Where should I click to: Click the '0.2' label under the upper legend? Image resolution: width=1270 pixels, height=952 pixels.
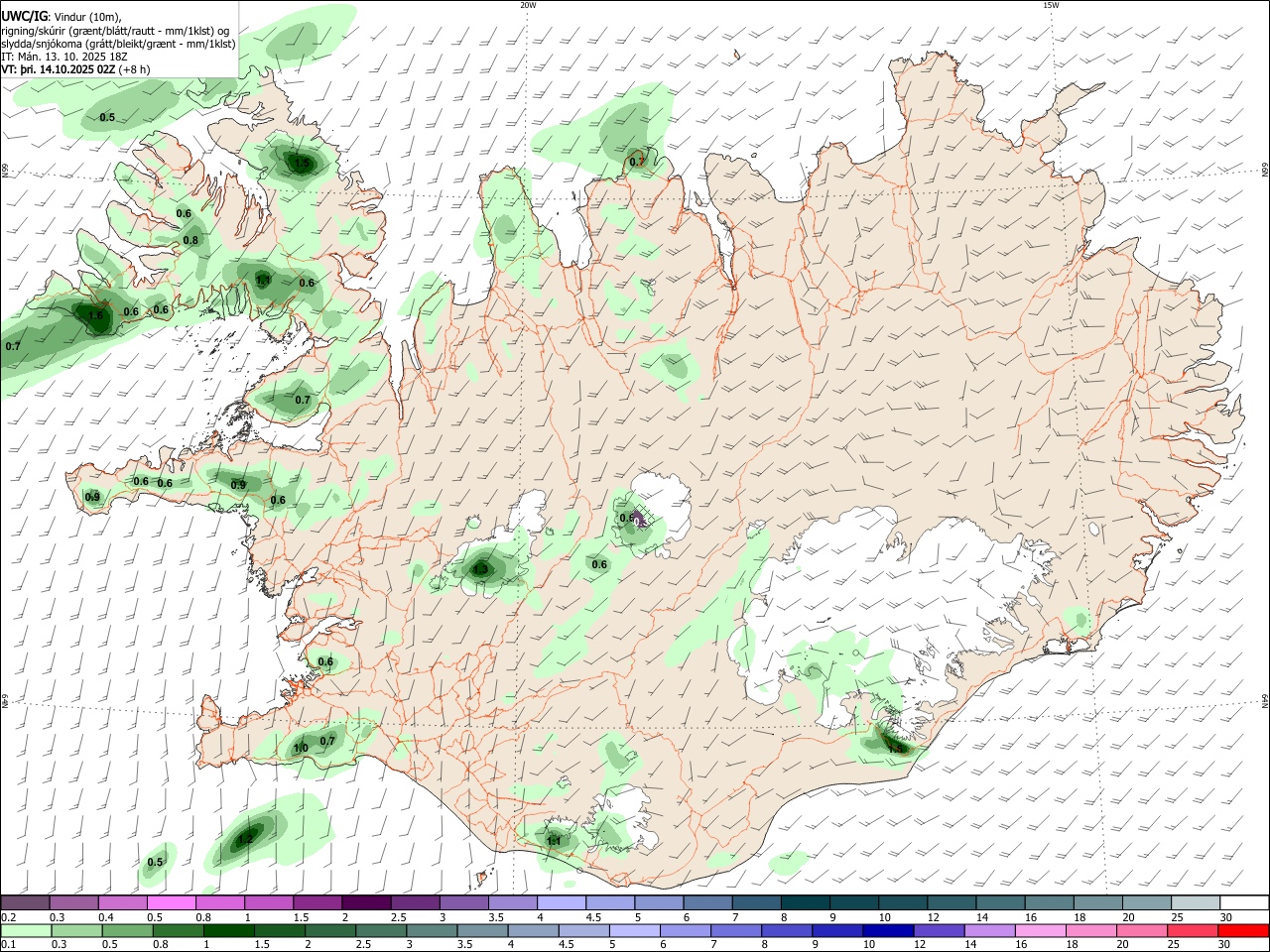[x=9, y=917]
